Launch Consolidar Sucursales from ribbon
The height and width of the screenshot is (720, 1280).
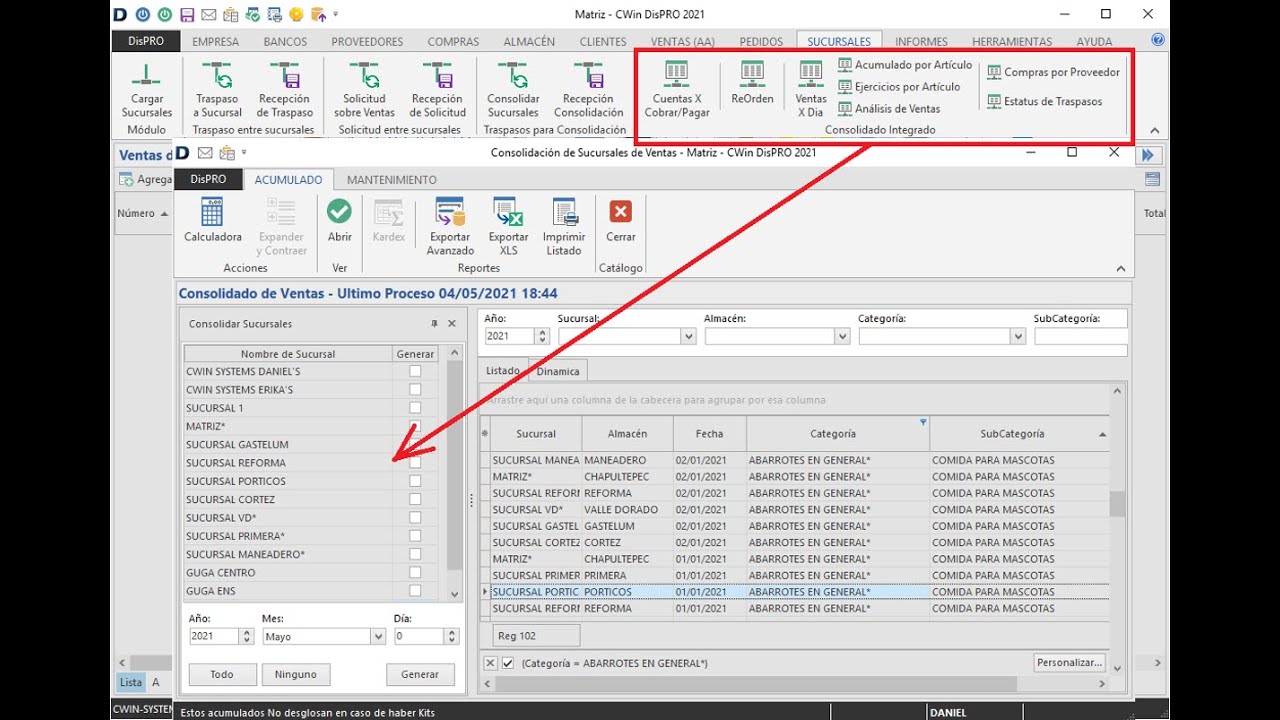tap(513, 88)
